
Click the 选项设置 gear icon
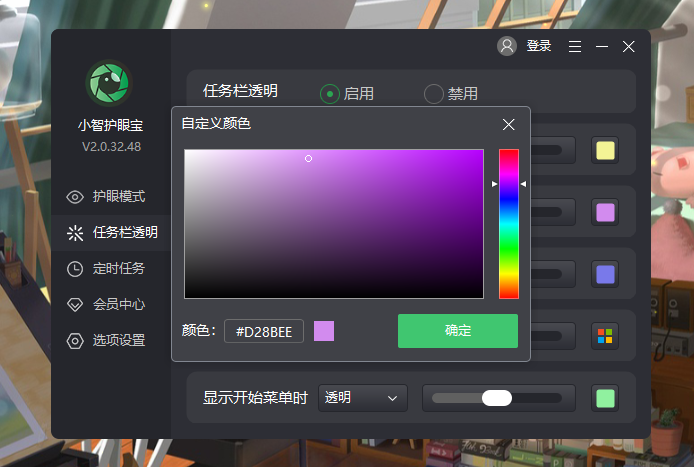click(75, 340)
